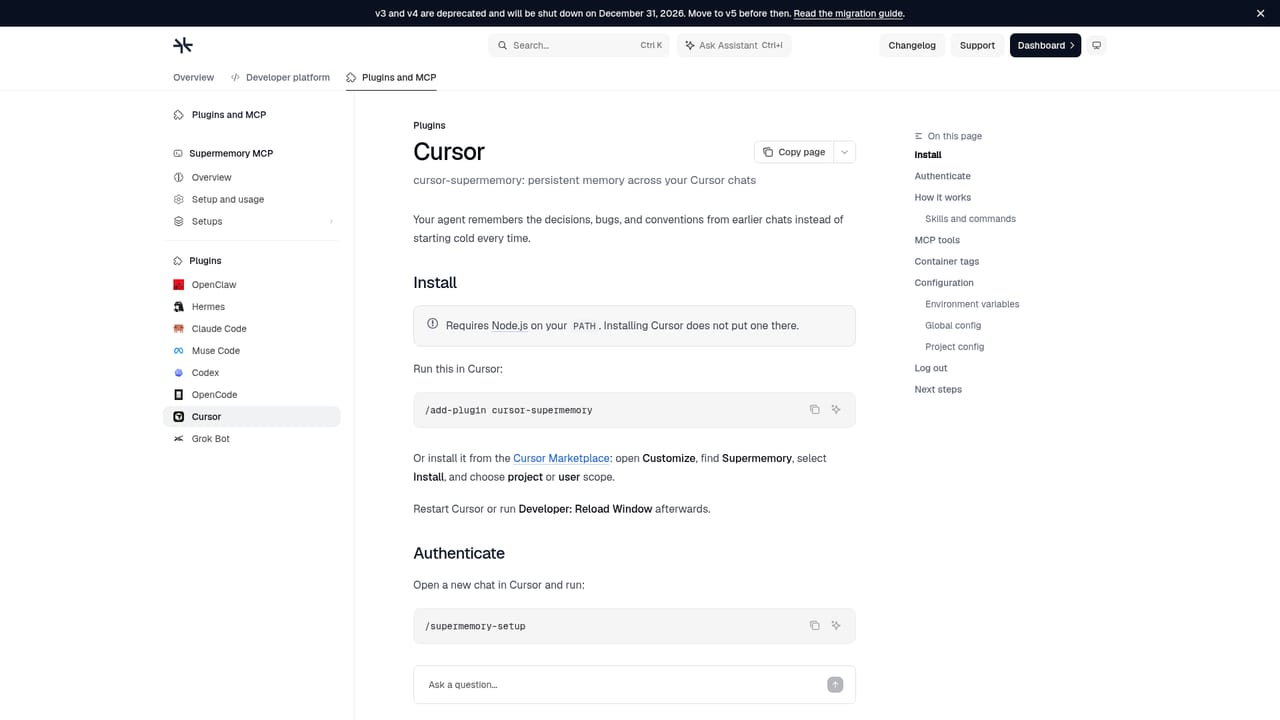Viewport: 1280px width, 720px height.
Task: Jump to Authenticate in On this page
Action: click(x=942, y=176)
